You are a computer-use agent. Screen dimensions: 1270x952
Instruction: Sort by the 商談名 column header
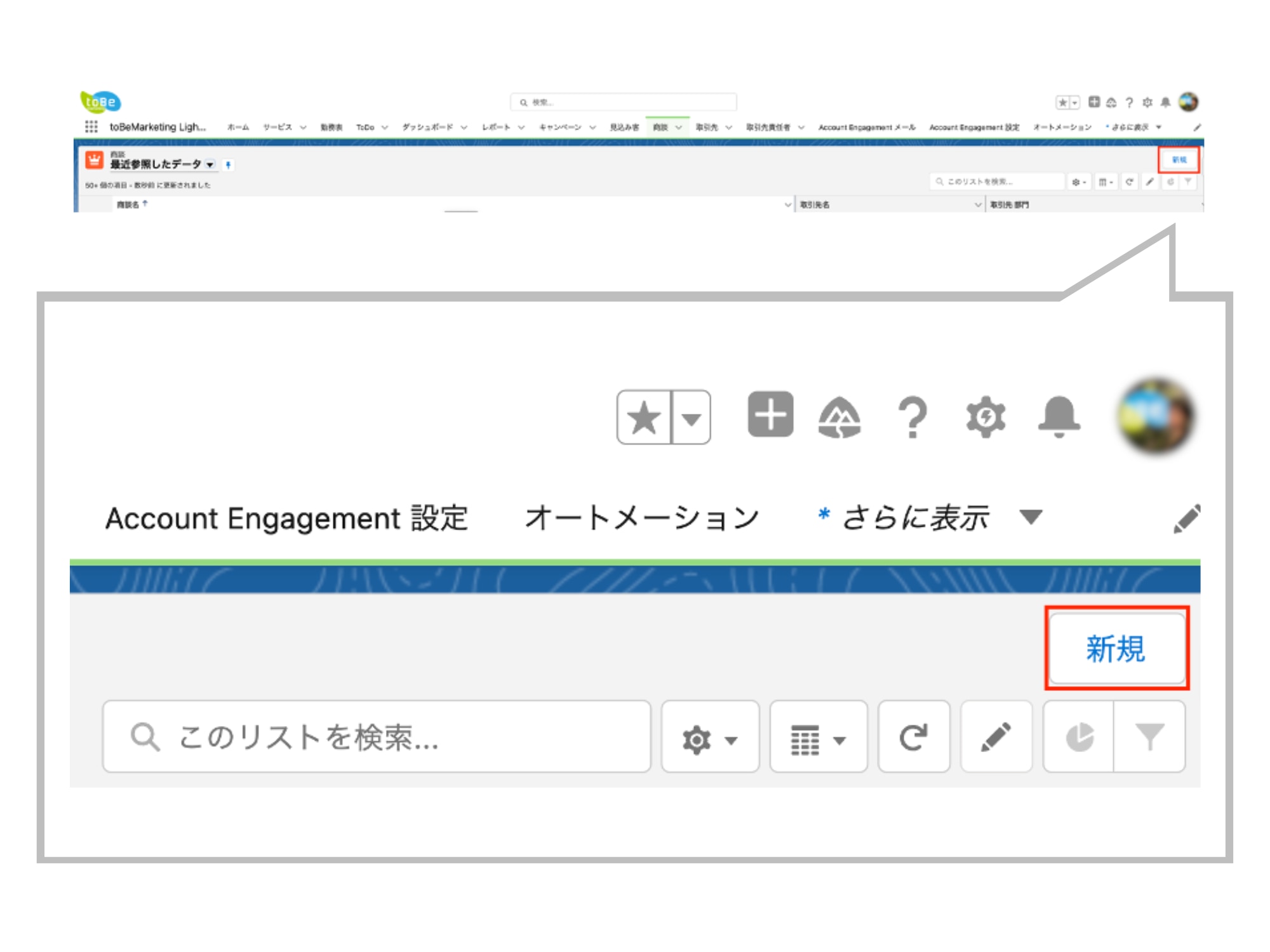(128, 204)
